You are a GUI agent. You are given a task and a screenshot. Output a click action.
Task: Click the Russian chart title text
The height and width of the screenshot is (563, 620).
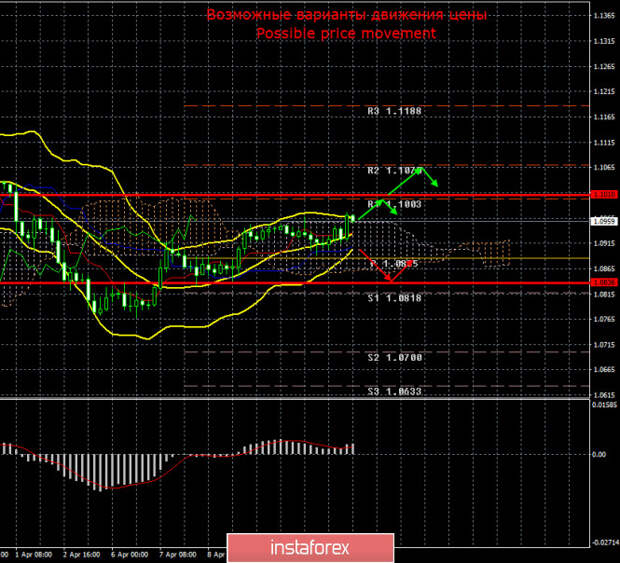345,15
